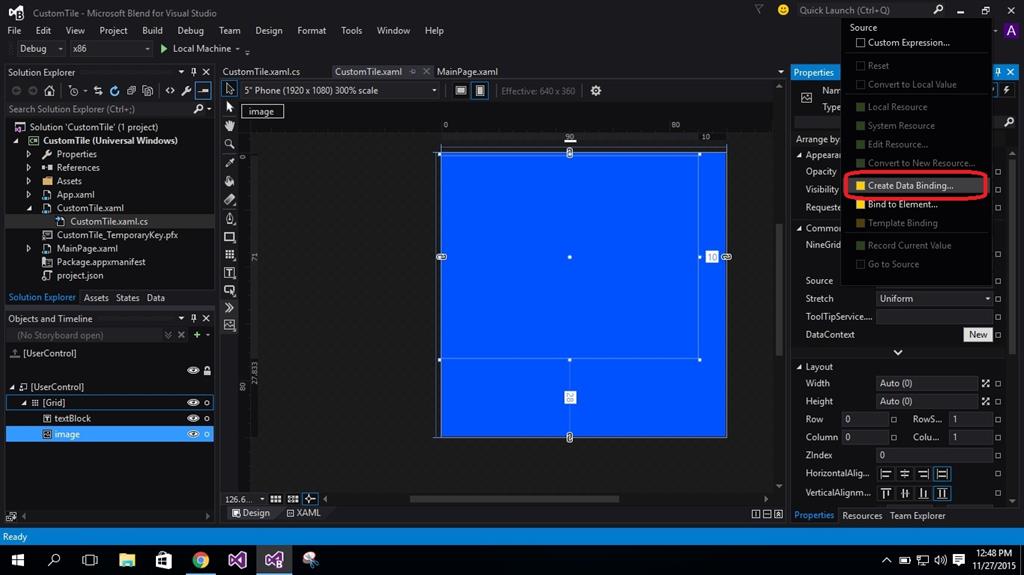1024x575 pixels.
Task: Click the ZIndex input field
Action: pos(933,455)
